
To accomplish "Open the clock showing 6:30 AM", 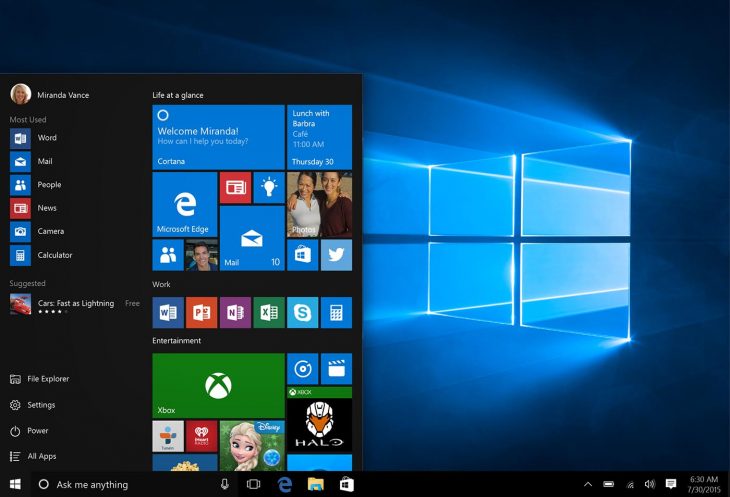I will pyautogui.click(x=704, y=484).
